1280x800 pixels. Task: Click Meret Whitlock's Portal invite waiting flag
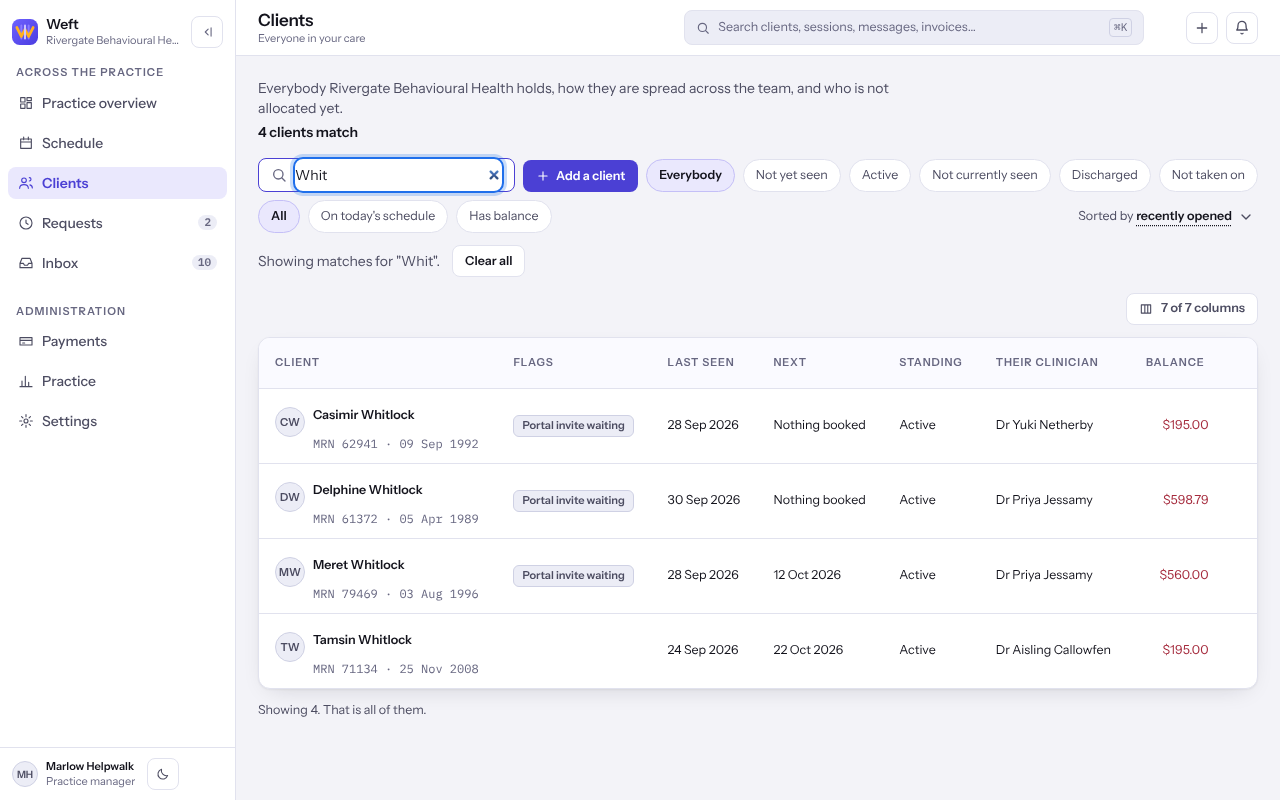coord(573,576)
